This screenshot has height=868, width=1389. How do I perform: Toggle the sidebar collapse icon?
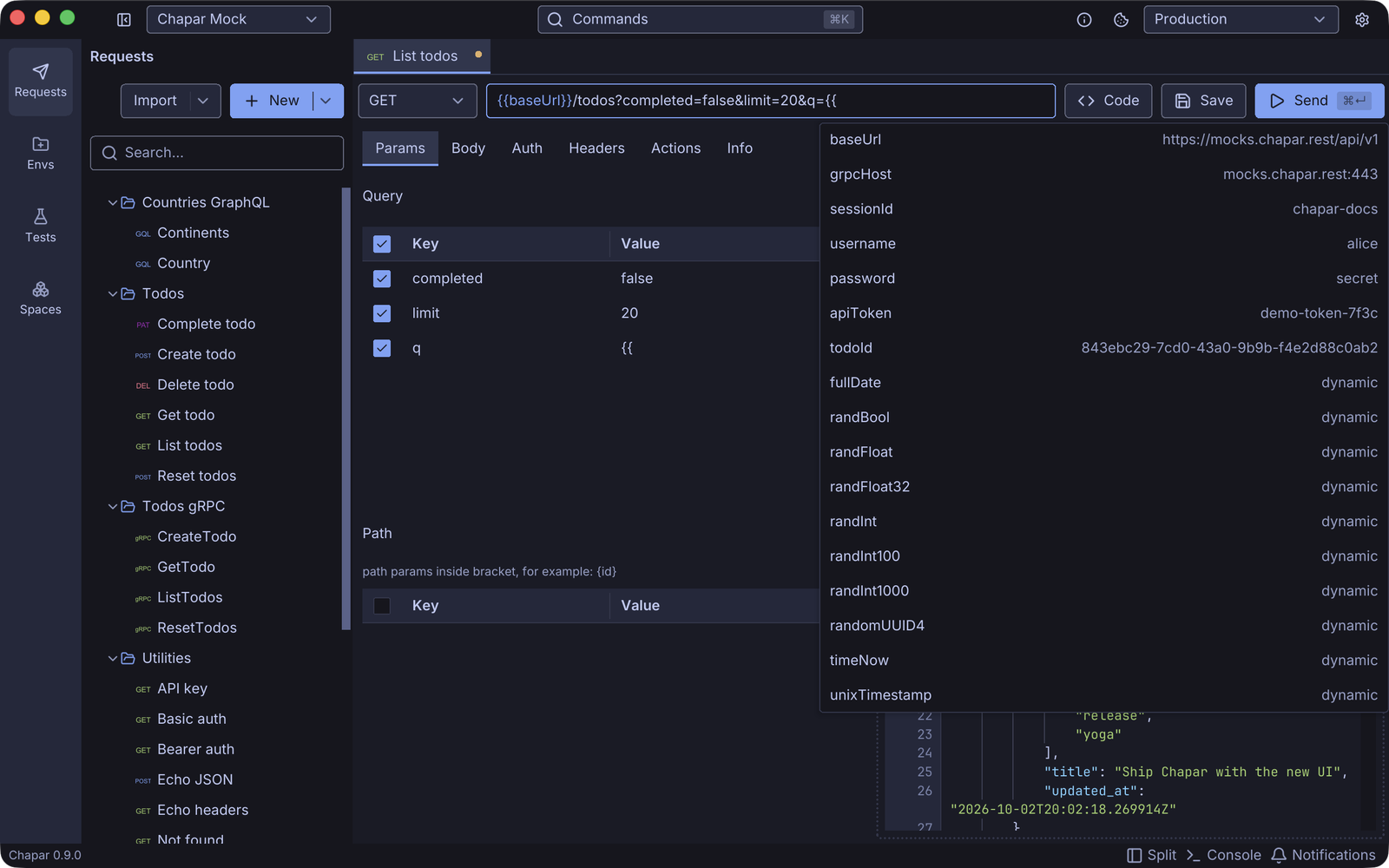[x=124, y=19]
